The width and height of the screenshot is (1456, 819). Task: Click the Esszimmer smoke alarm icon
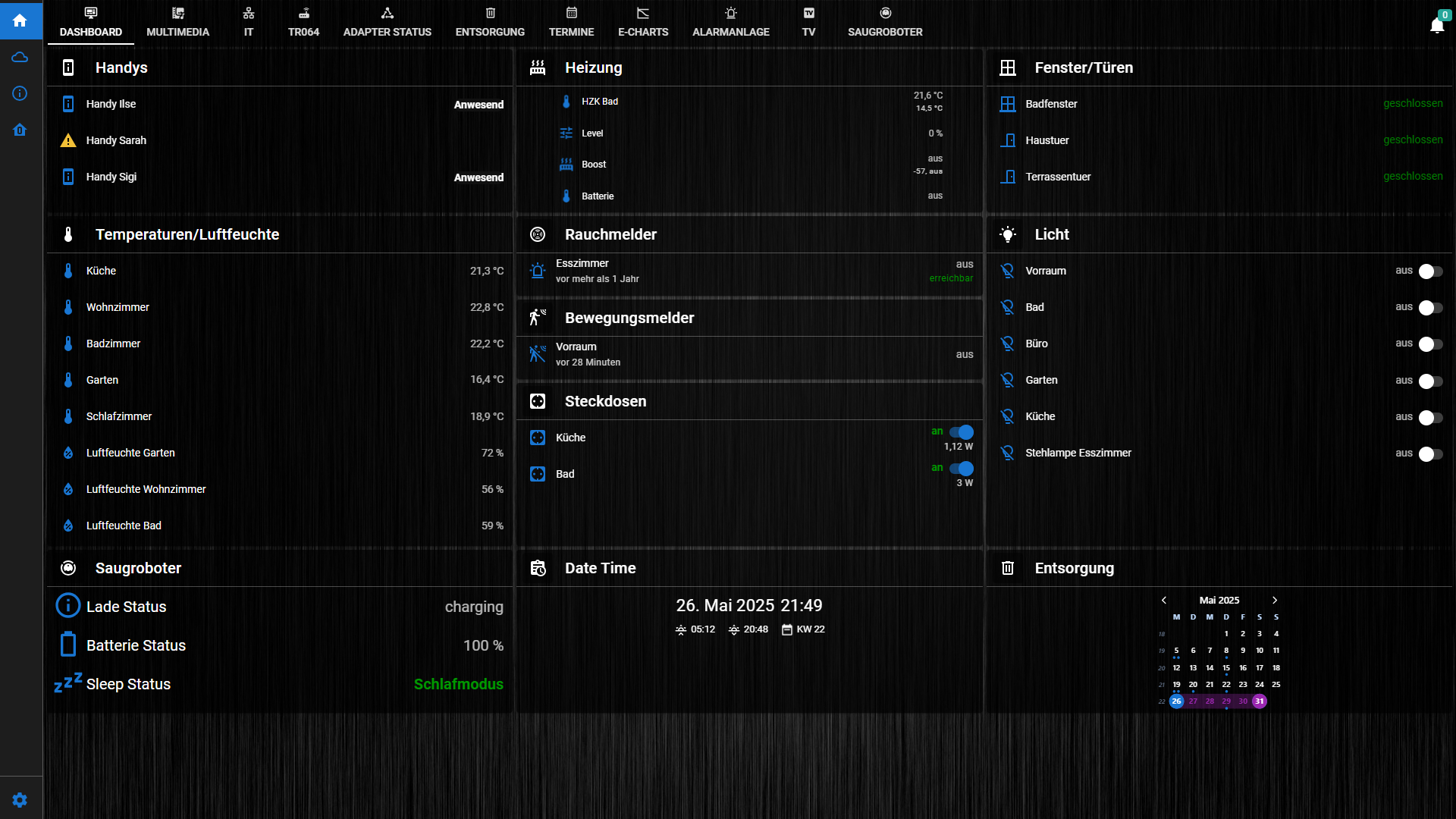point(538,271)
